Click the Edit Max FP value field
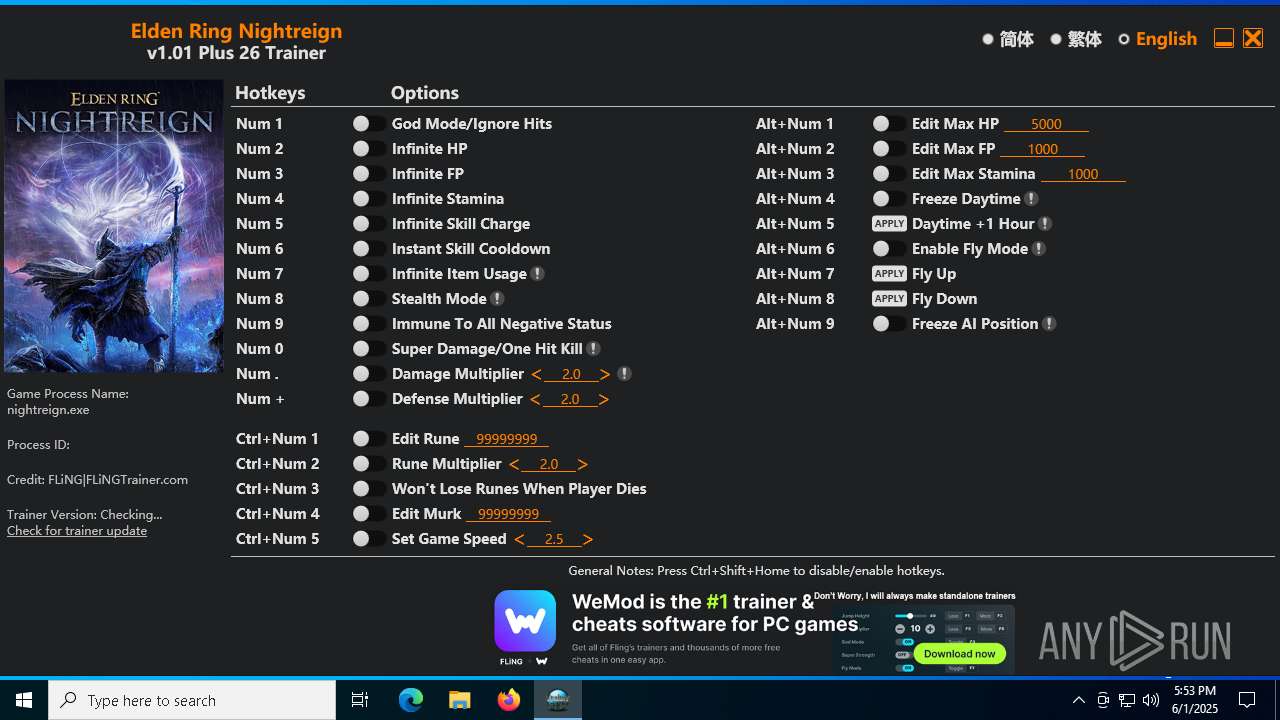 [1042, 149]
